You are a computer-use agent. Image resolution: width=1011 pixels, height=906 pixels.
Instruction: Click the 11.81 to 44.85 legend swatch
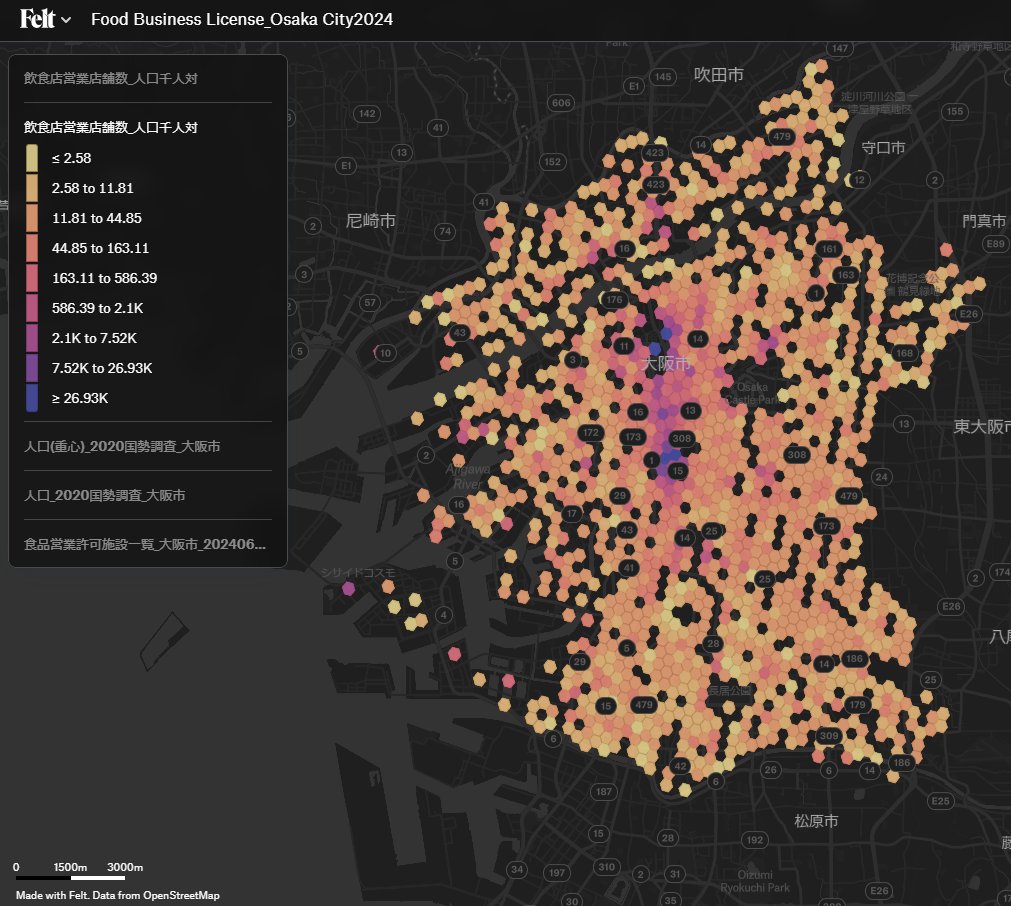coord(32,218)
